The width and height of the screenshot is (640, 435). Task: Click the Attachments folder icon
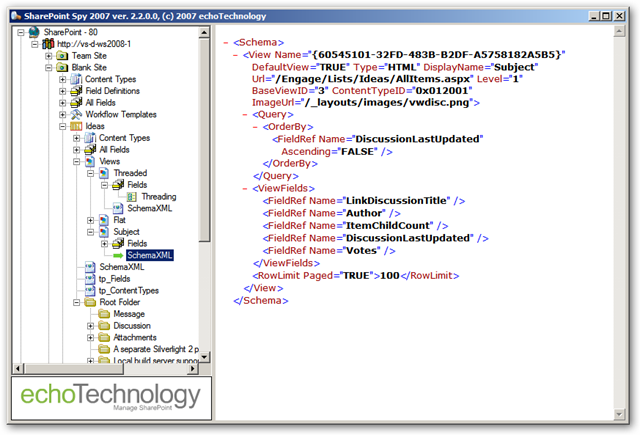click(104, 337)
